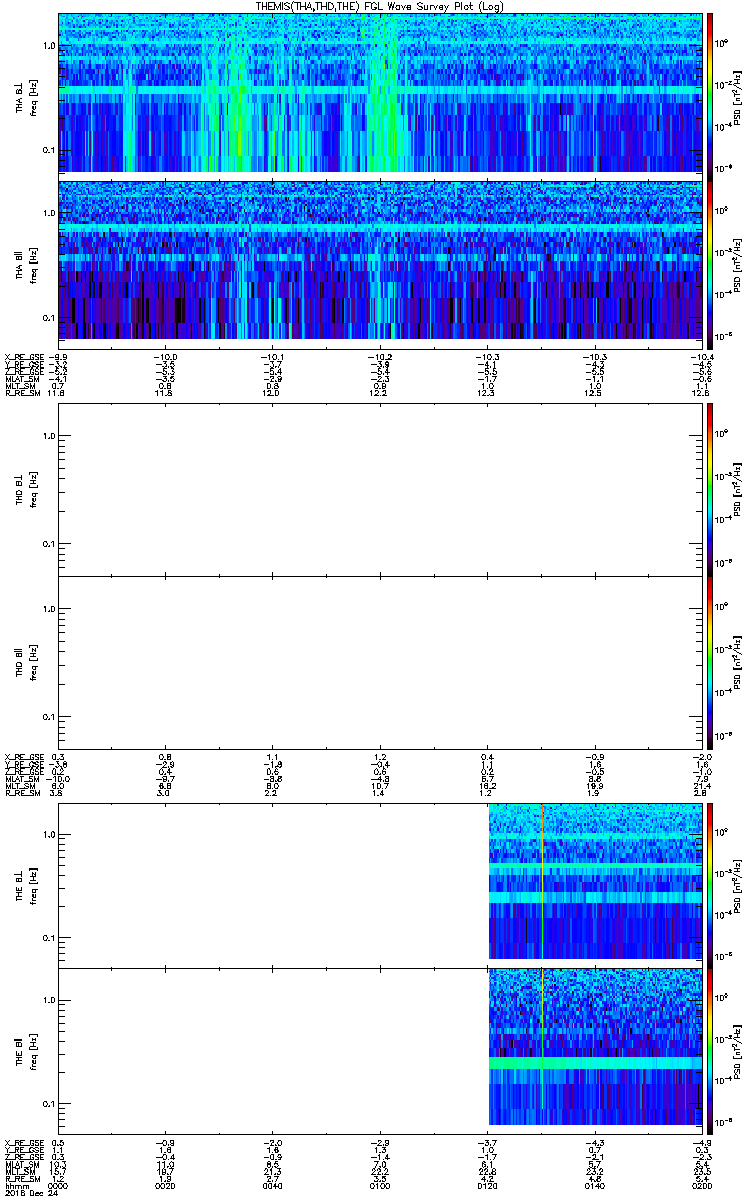Click the PSD color bar beside THE B-perpendicular panel

pyautogui.click(x=711, y=884)
